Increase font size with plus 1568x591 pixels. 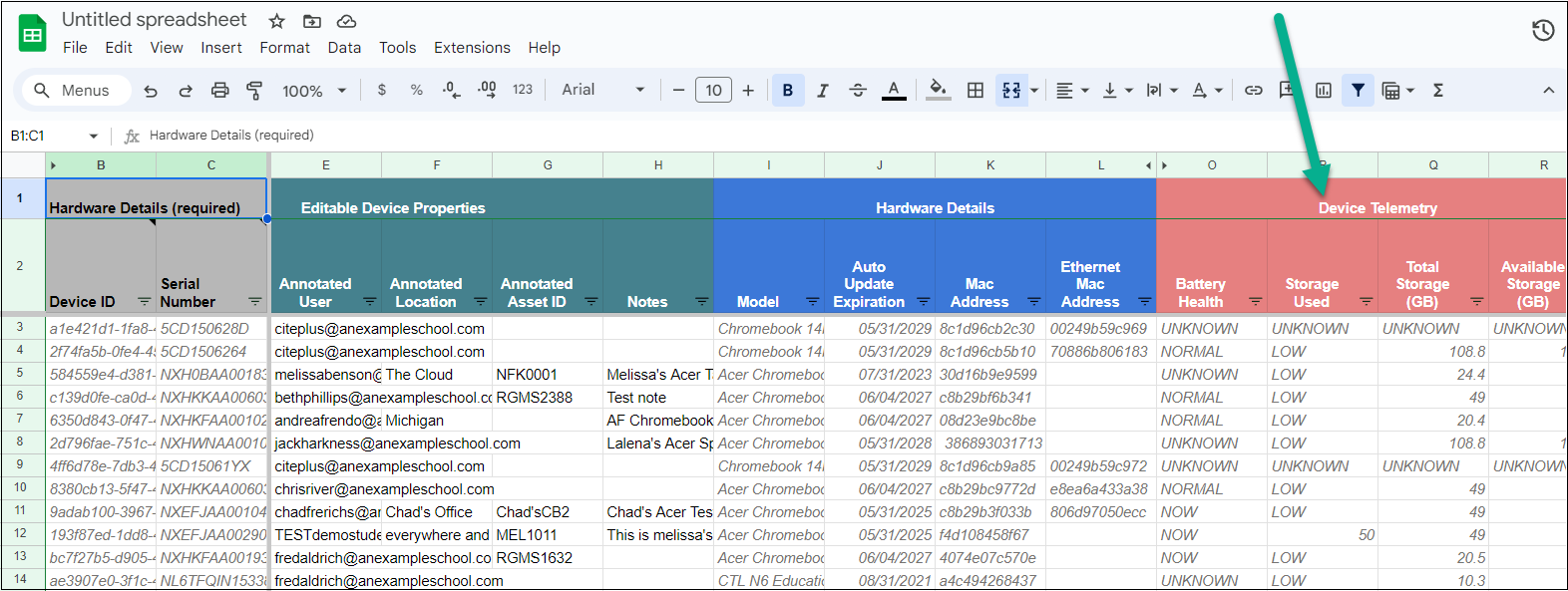pos(748,90)
